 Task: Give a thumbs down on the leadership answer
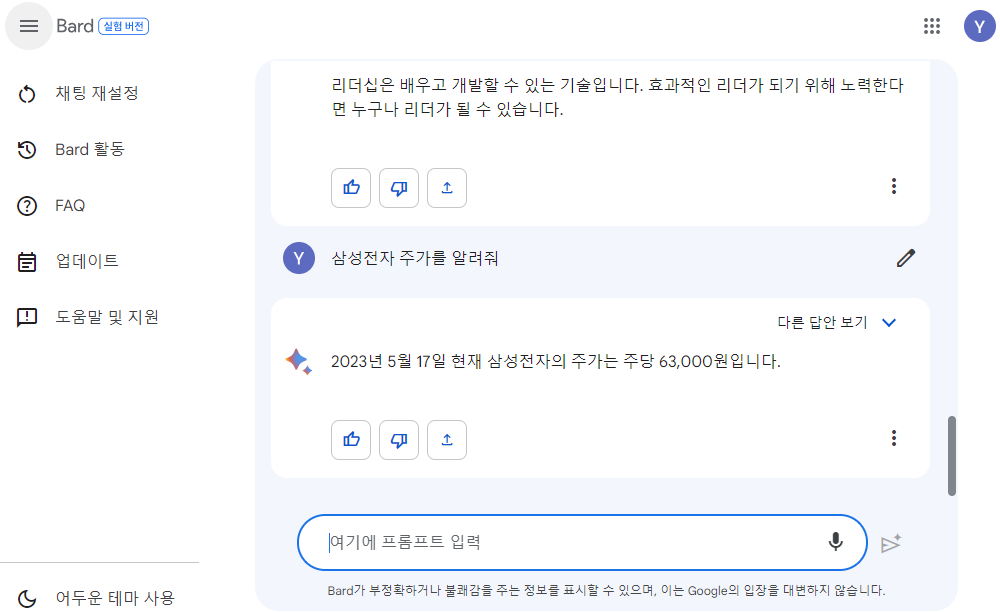tap(398, 187)
